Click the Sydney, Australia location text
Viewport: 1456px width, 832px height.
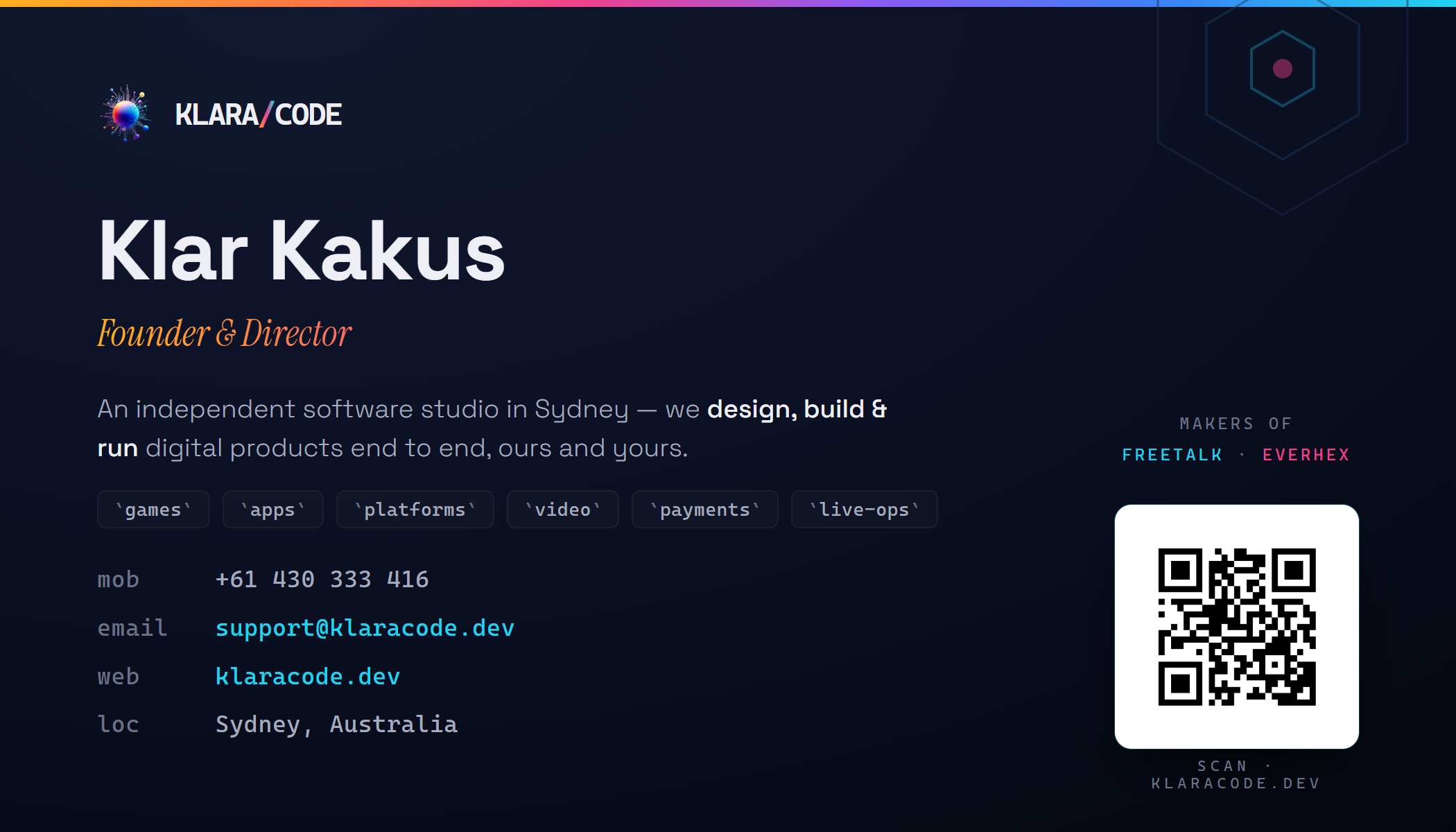tap(336, 725)
